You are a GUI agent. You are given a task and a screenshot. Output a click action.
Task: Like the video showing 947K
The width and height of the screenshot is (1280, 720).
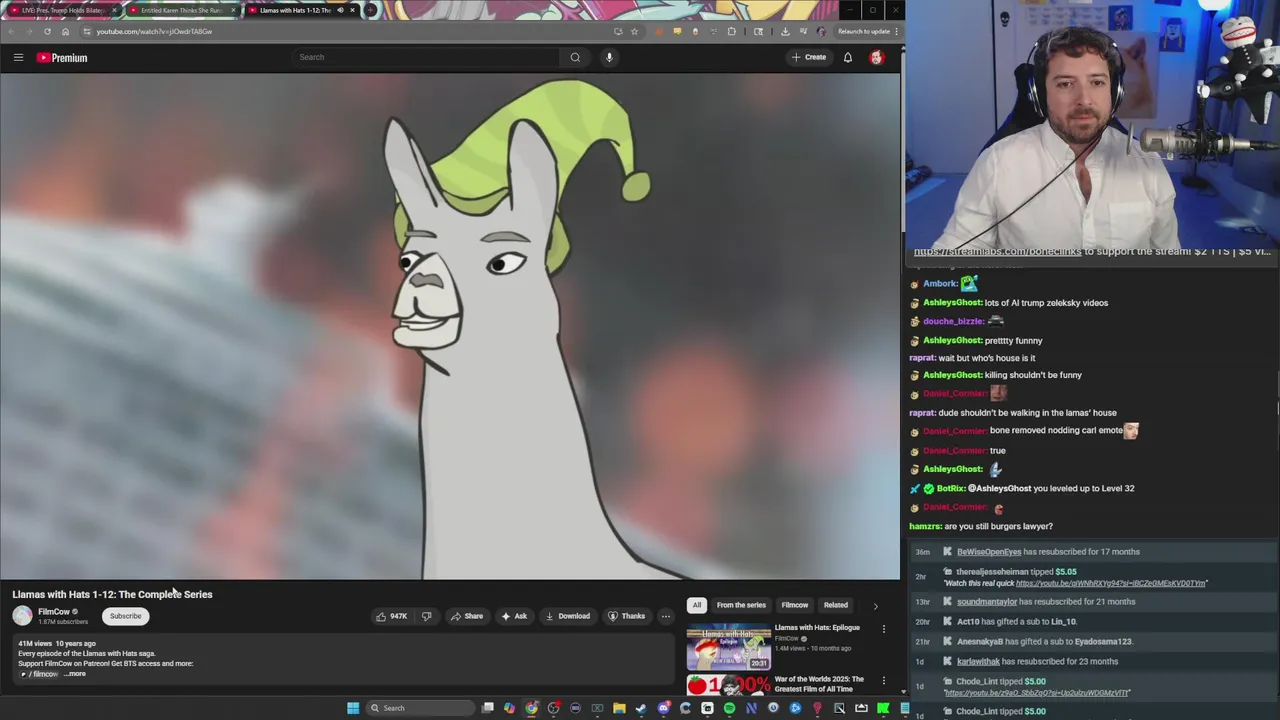point(392,616)
